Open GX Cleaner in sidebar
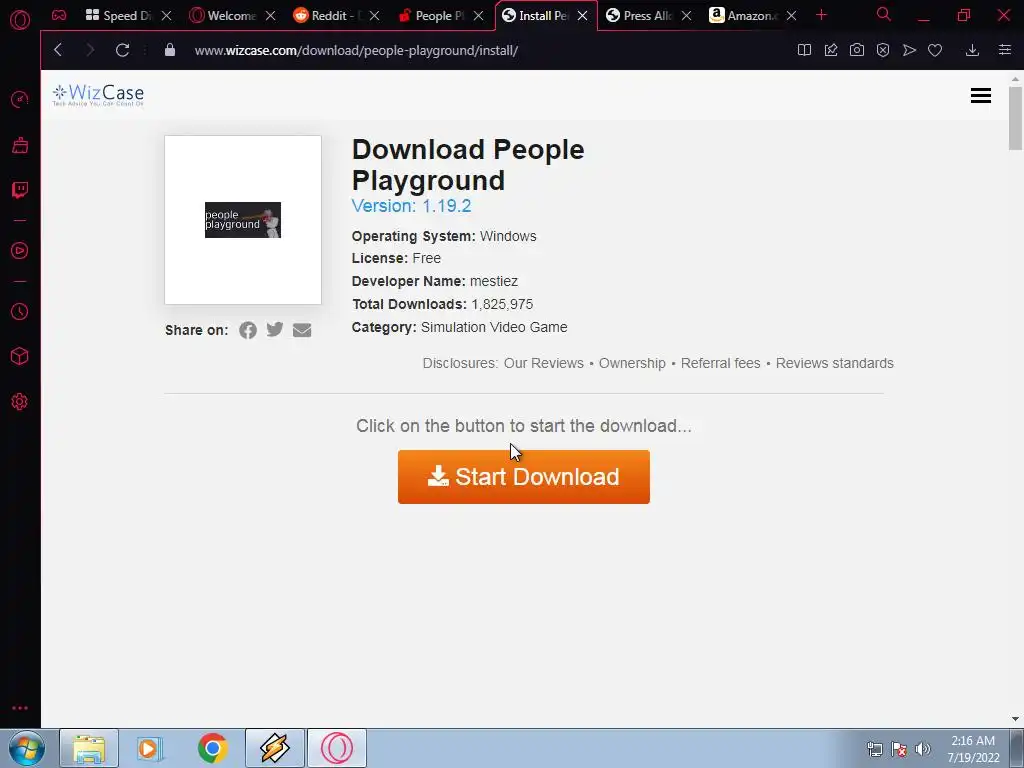This screenshot has height=768, width=1024. [x=20, y=145]
